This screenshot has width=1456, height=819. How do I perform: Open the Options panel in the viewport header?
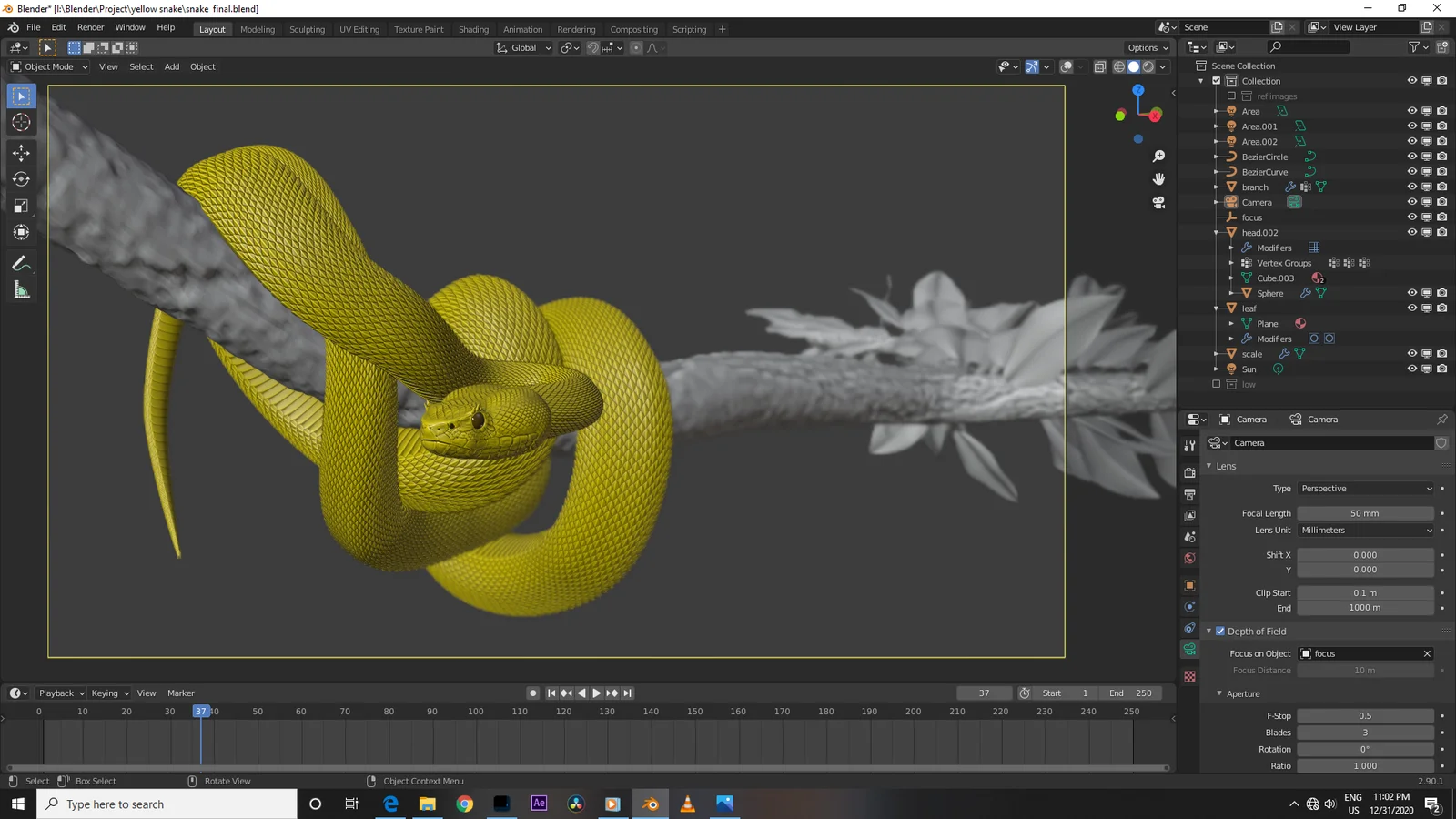coord(1146,47)
